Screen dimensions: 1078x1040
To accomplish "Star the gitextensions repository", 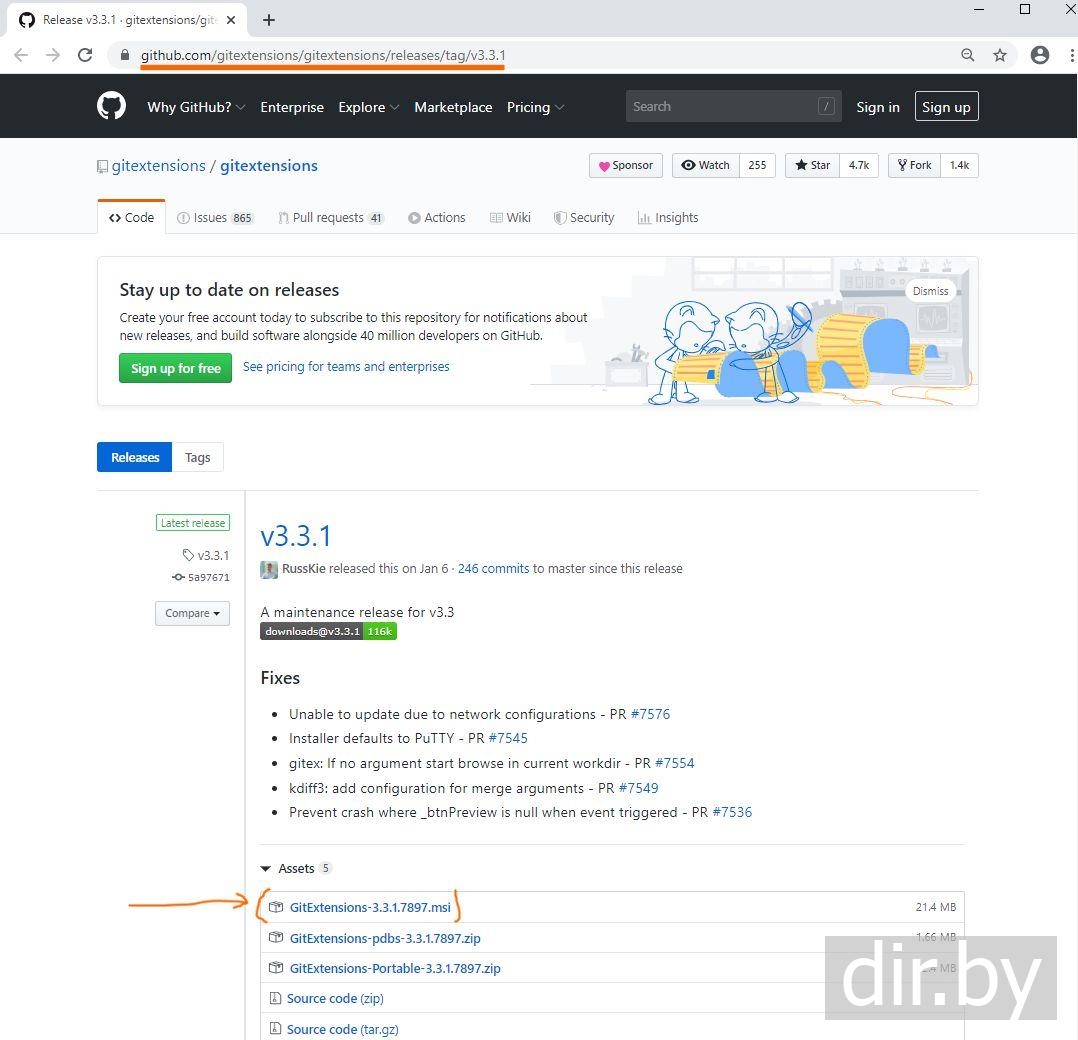I will pos(811,166).
